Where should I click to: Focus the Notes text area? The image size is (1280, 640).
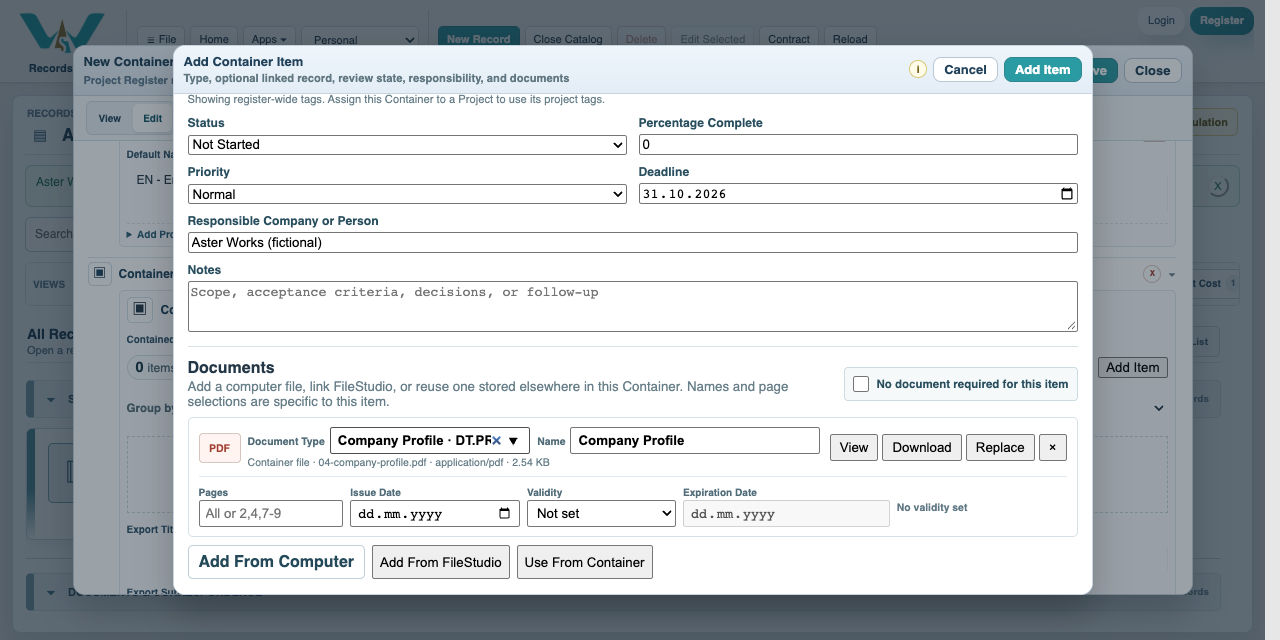coord(633,306)
